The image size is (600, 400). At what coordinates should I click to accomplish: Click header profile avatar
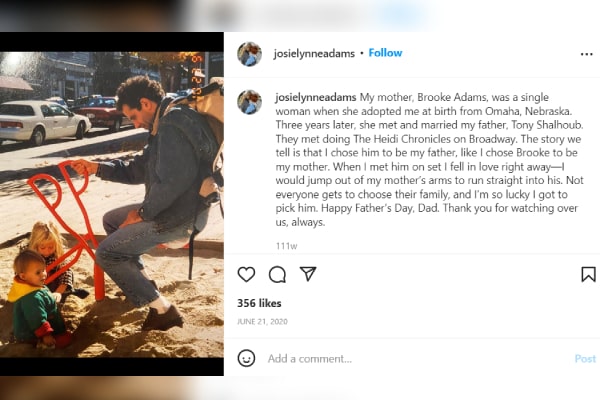pyautogui.click(x=249, y=54)
